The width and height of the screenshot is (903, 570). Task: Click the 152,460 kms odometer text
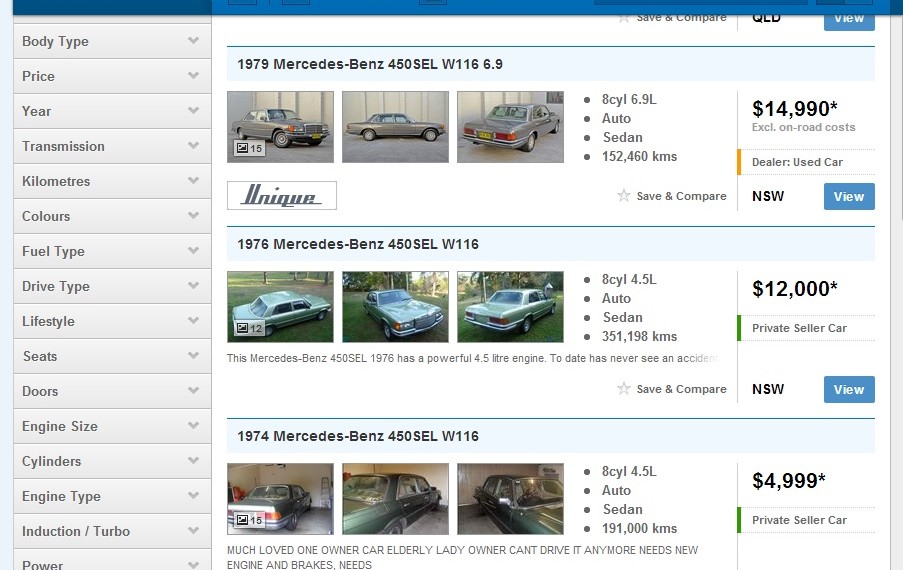(x=639, y=157)
